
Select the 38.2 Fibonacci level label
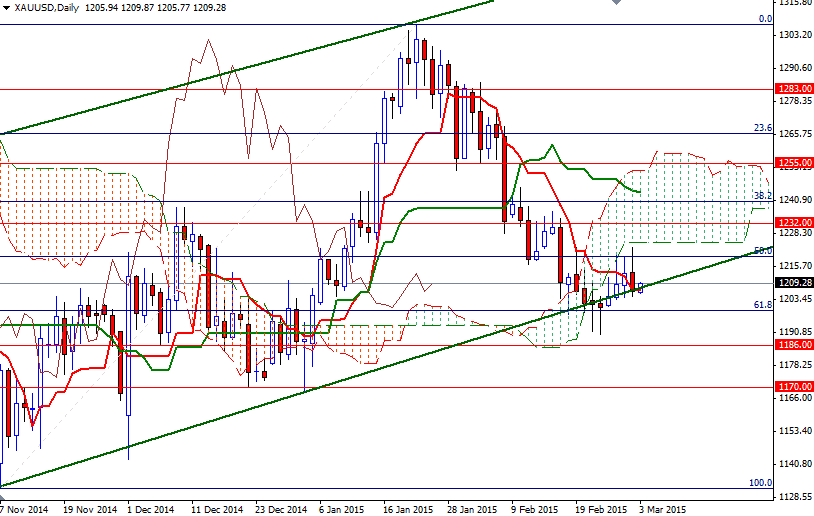(762, 196)
